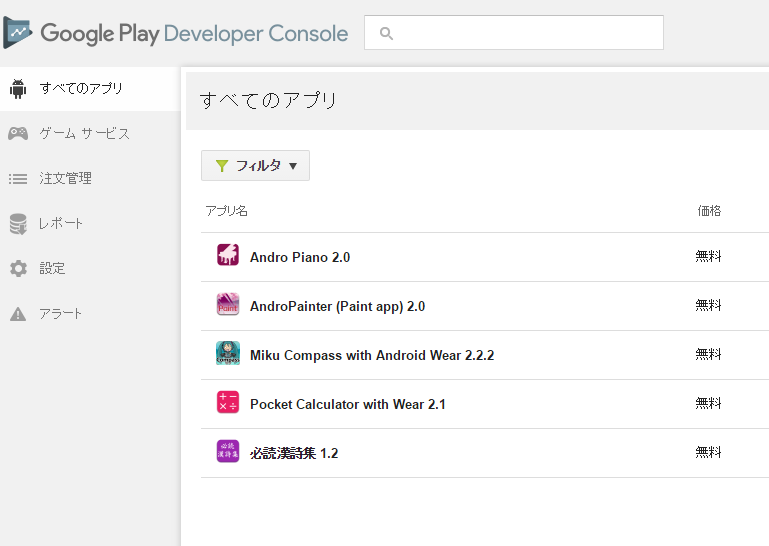
Task: Click the Pocket Calculator app icon
Action: (227, 403)
